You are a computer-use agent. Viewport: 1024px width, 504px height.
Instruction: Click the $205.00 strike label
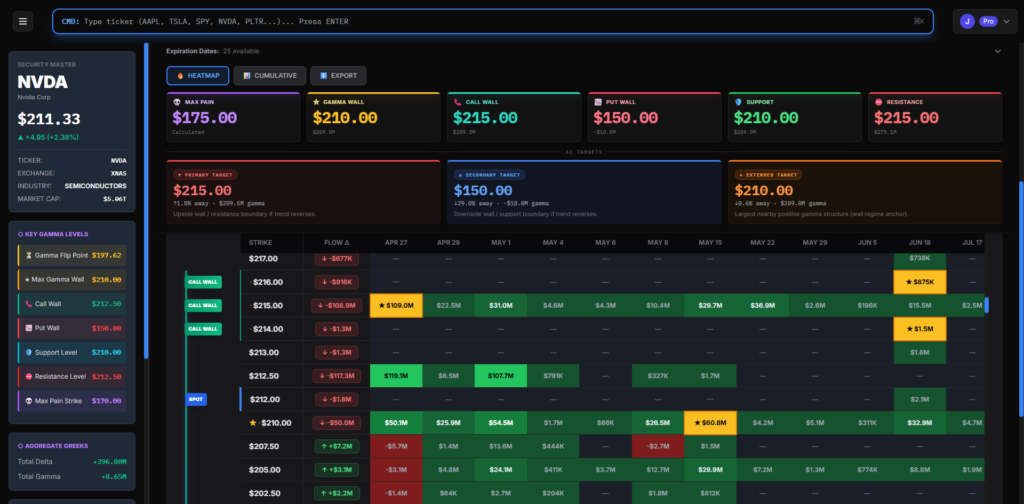(x=264, y=470)
